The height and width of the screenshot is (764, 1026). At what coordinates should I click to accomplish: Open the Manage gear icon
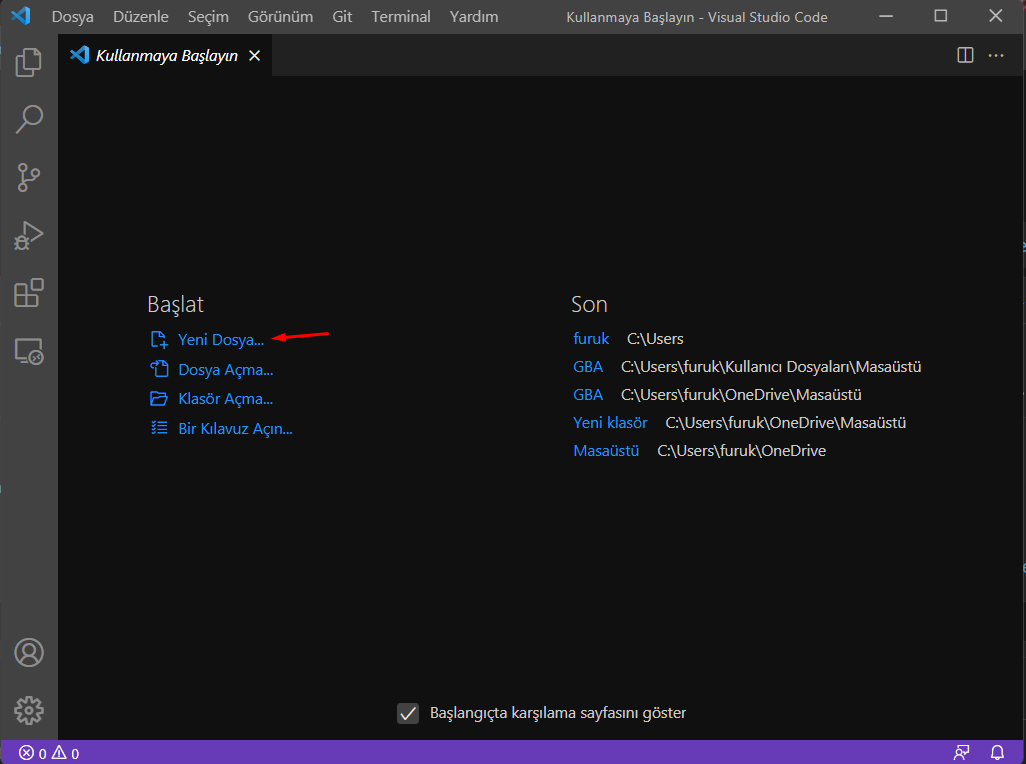pyautogui.click(x=29, y=710)
